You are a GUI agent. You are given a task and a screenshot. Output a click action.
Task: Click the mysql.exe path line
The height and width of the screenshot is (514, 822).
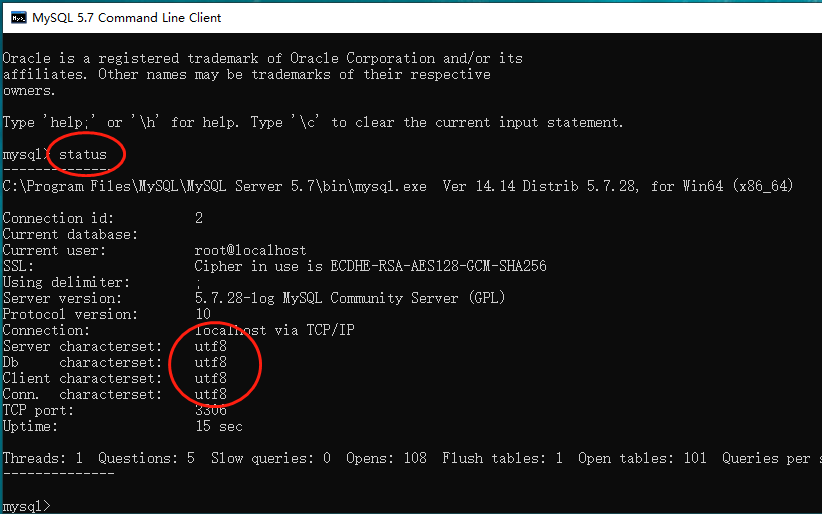(398, 186)
